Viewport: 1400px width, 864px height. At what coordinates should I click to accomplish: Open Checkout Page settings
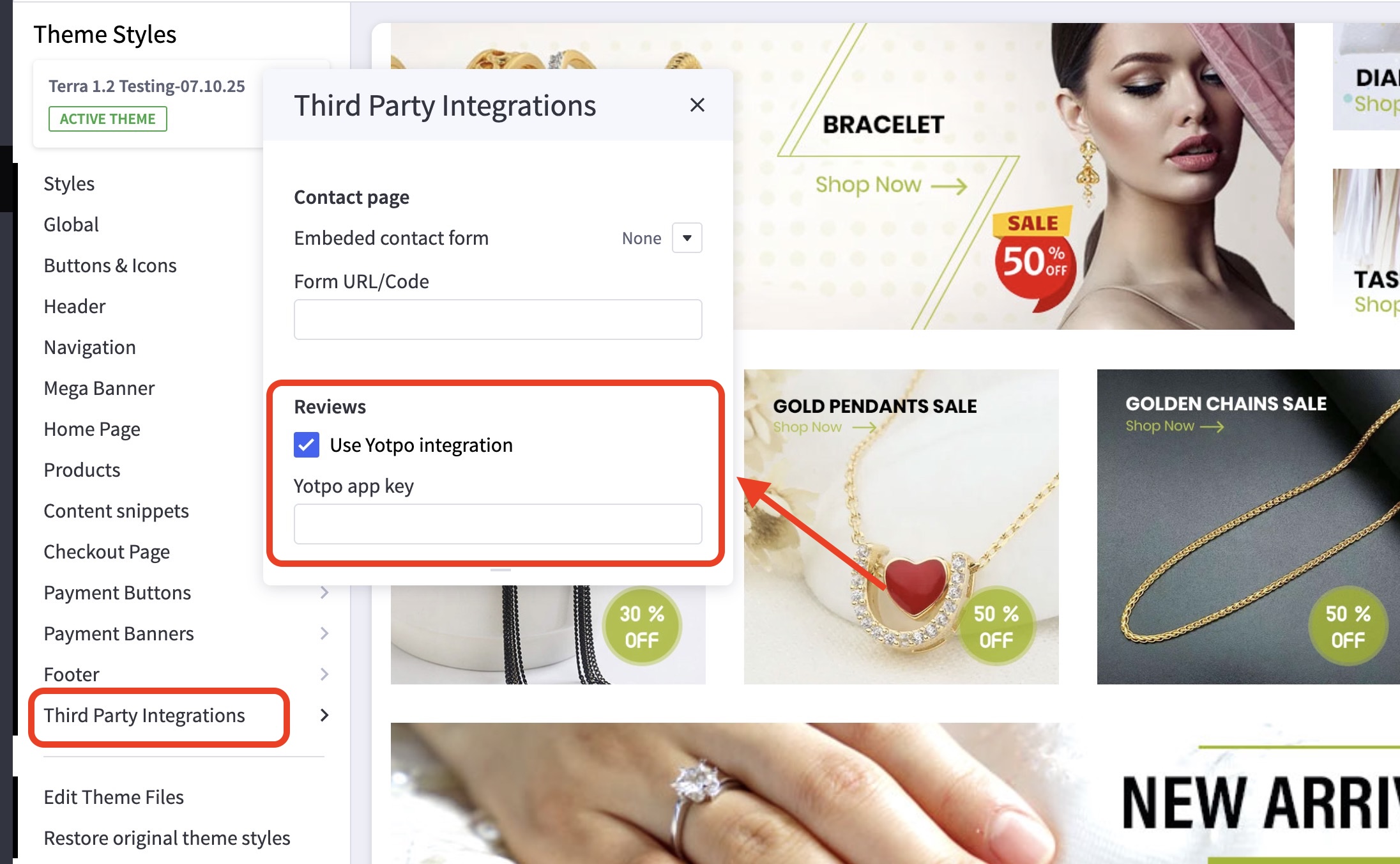coord(107,552)
